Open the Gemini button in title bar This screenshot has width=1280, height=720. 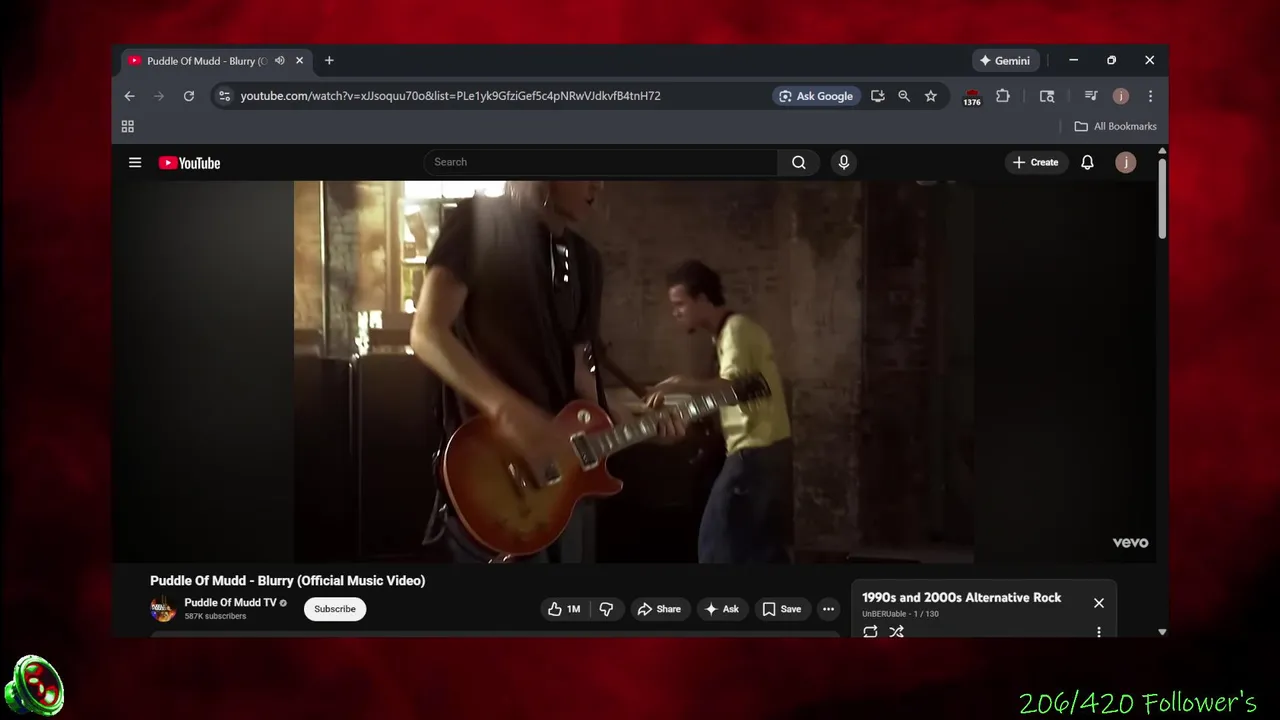pos(1005,61)
